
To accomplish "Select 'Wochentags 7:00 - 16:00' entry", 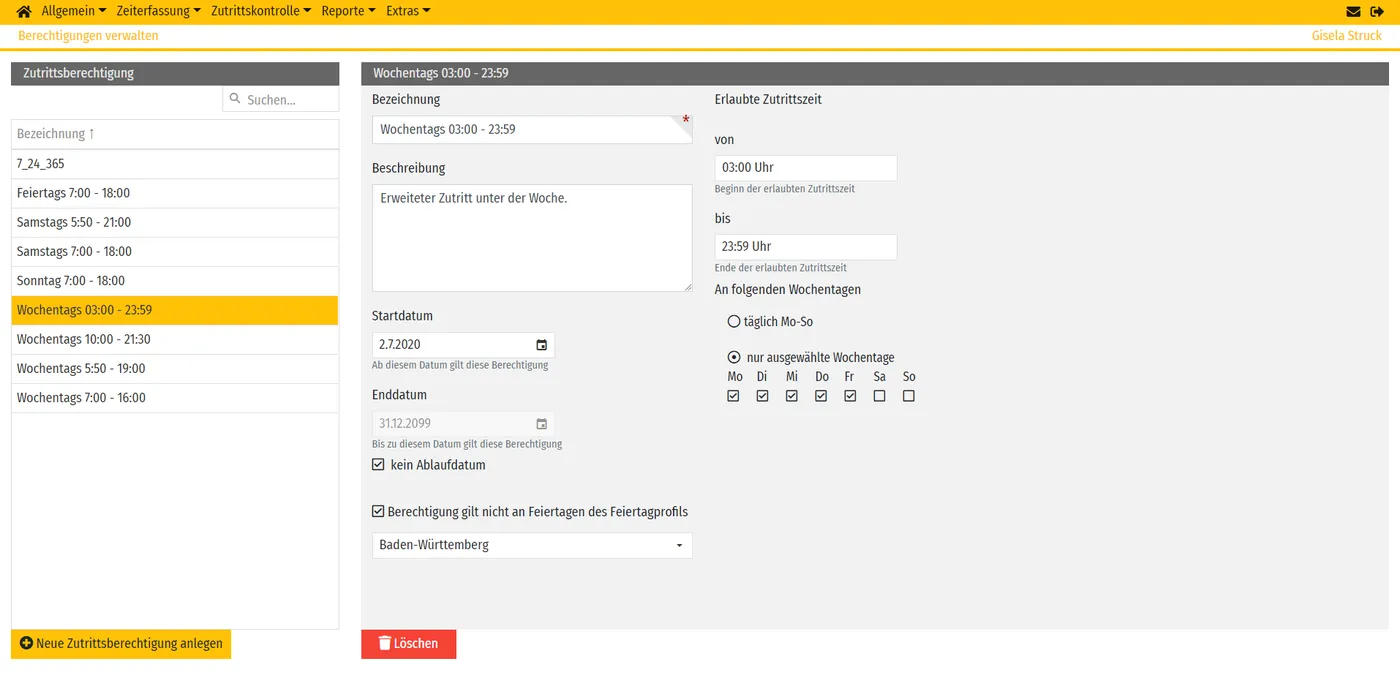I will click(x=175, y=398).
